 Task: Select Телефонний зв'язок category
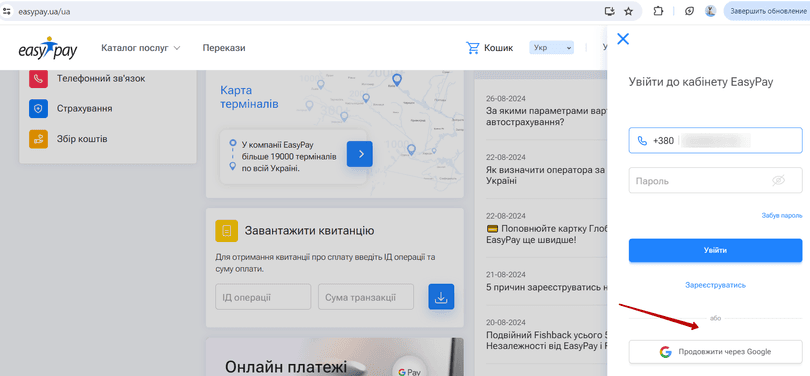click(x=101, y=79)
